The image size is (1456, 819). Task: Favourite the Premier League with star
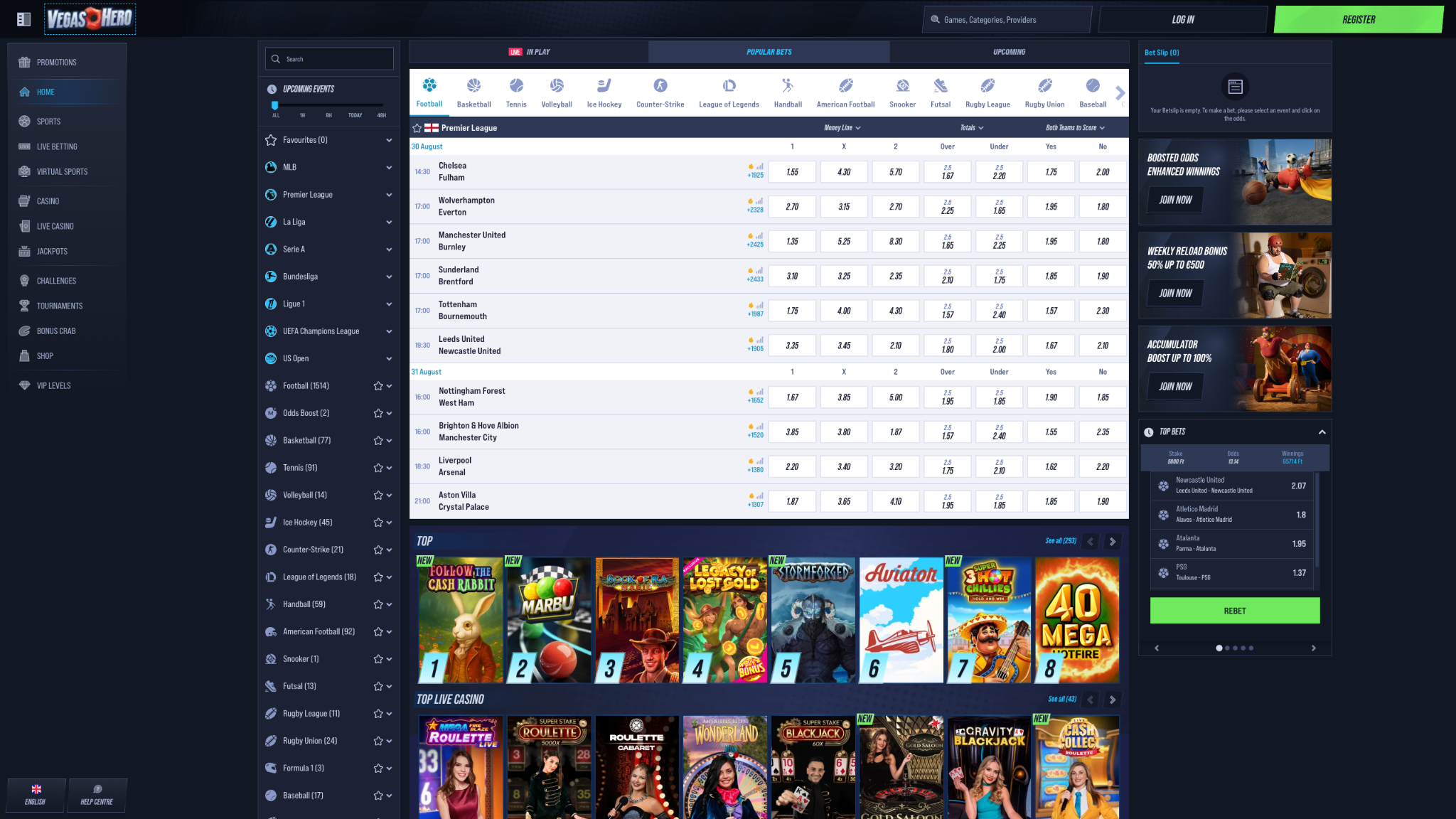pyautogui.click(x=417, y=128)
